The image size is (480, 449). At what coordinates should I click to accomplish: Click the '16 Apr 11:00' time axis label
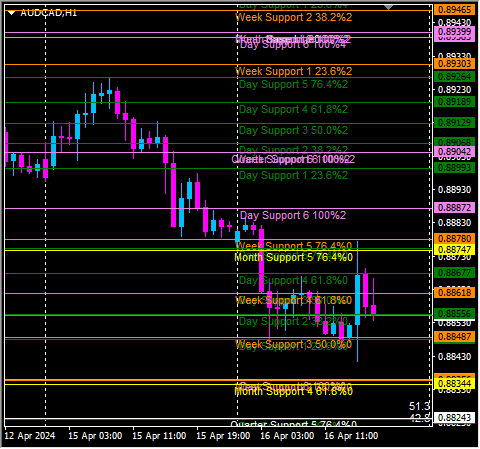[351, 436]
